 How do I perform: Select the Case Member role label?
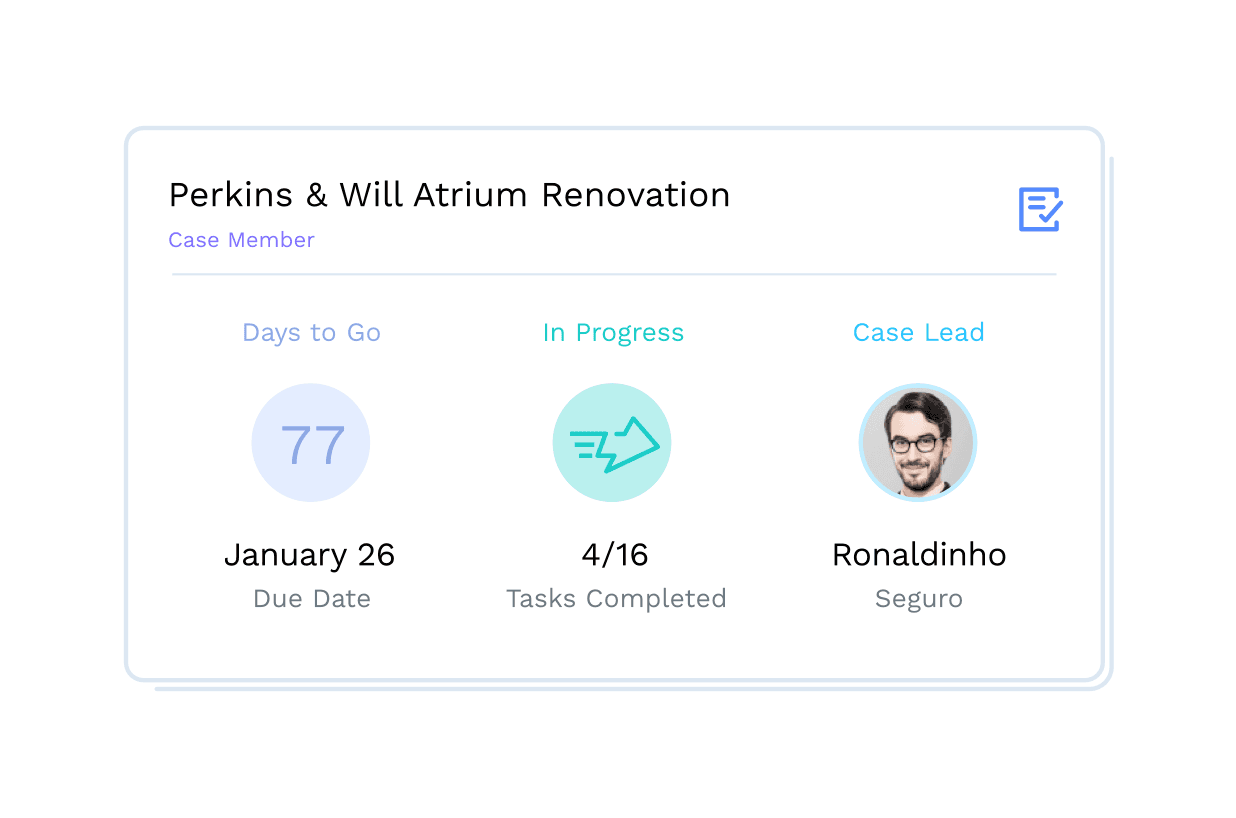coord(241,240)
